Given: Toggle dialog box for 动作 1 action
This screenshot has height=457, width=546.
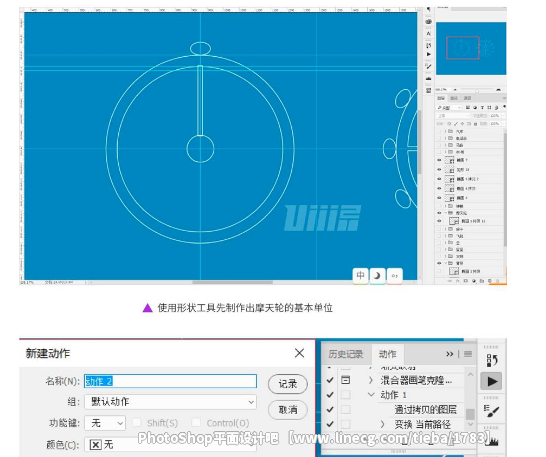Looking at the screenshot, I should click(x=345, y=394).
